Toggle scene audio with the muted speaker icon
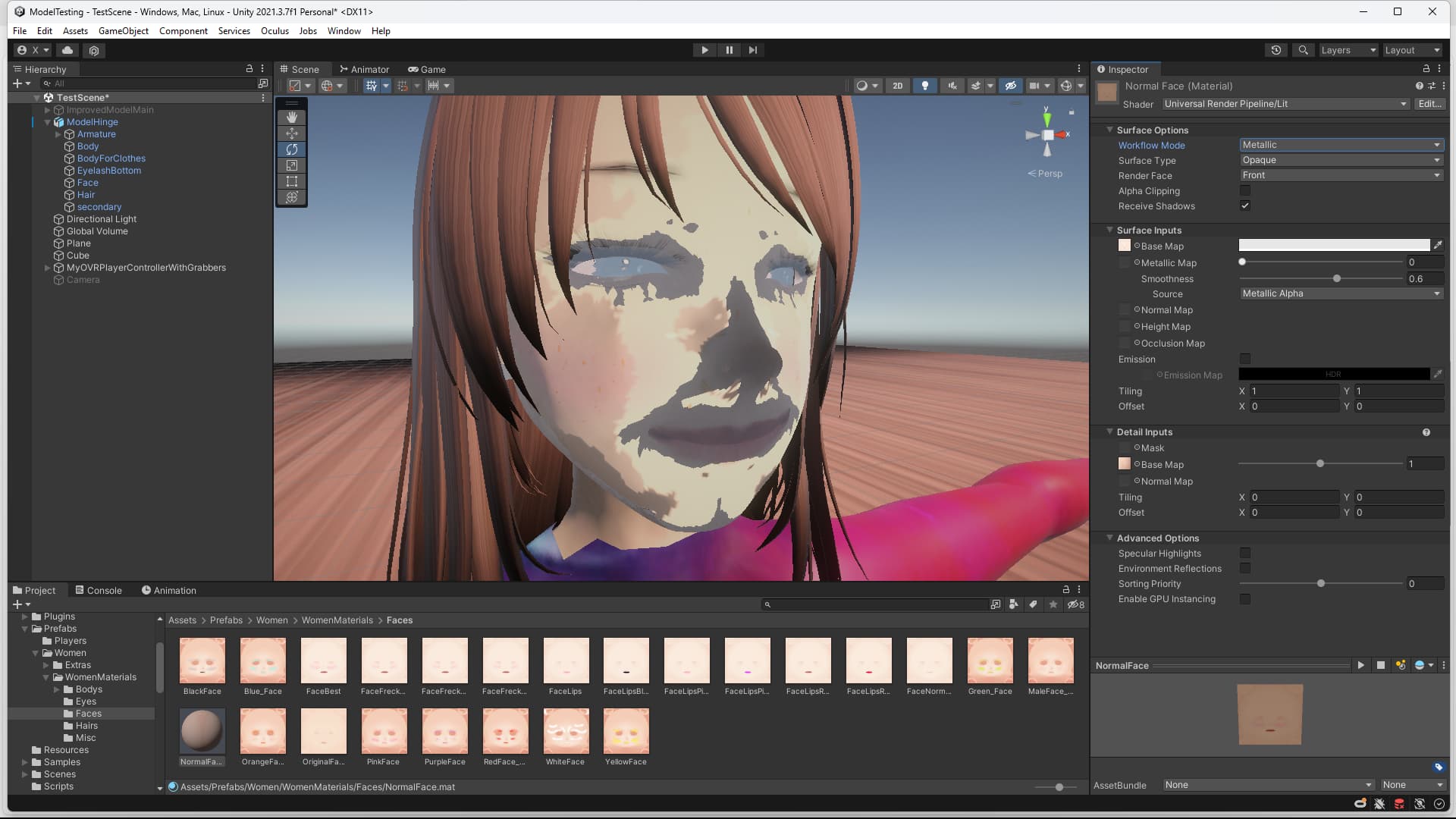The image size is (1456, 819). (952, 85)
